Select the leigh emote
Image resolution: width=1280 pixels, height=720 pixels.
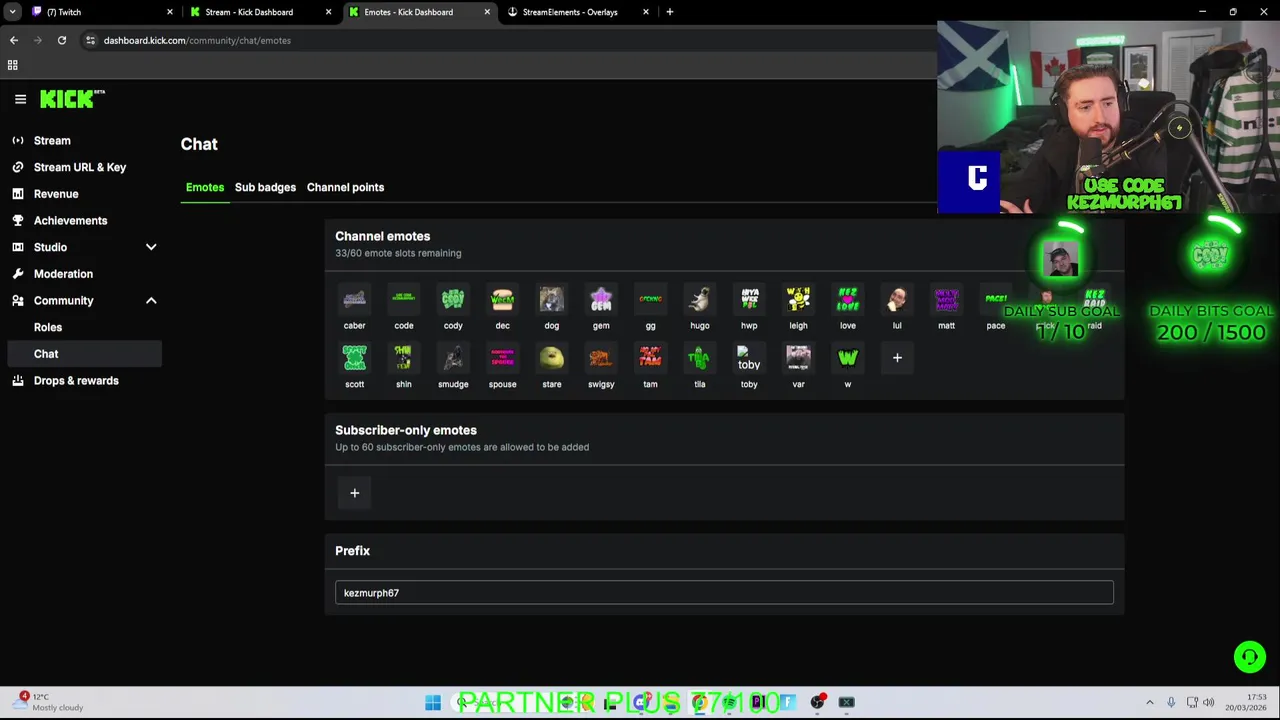pos(798,299)
